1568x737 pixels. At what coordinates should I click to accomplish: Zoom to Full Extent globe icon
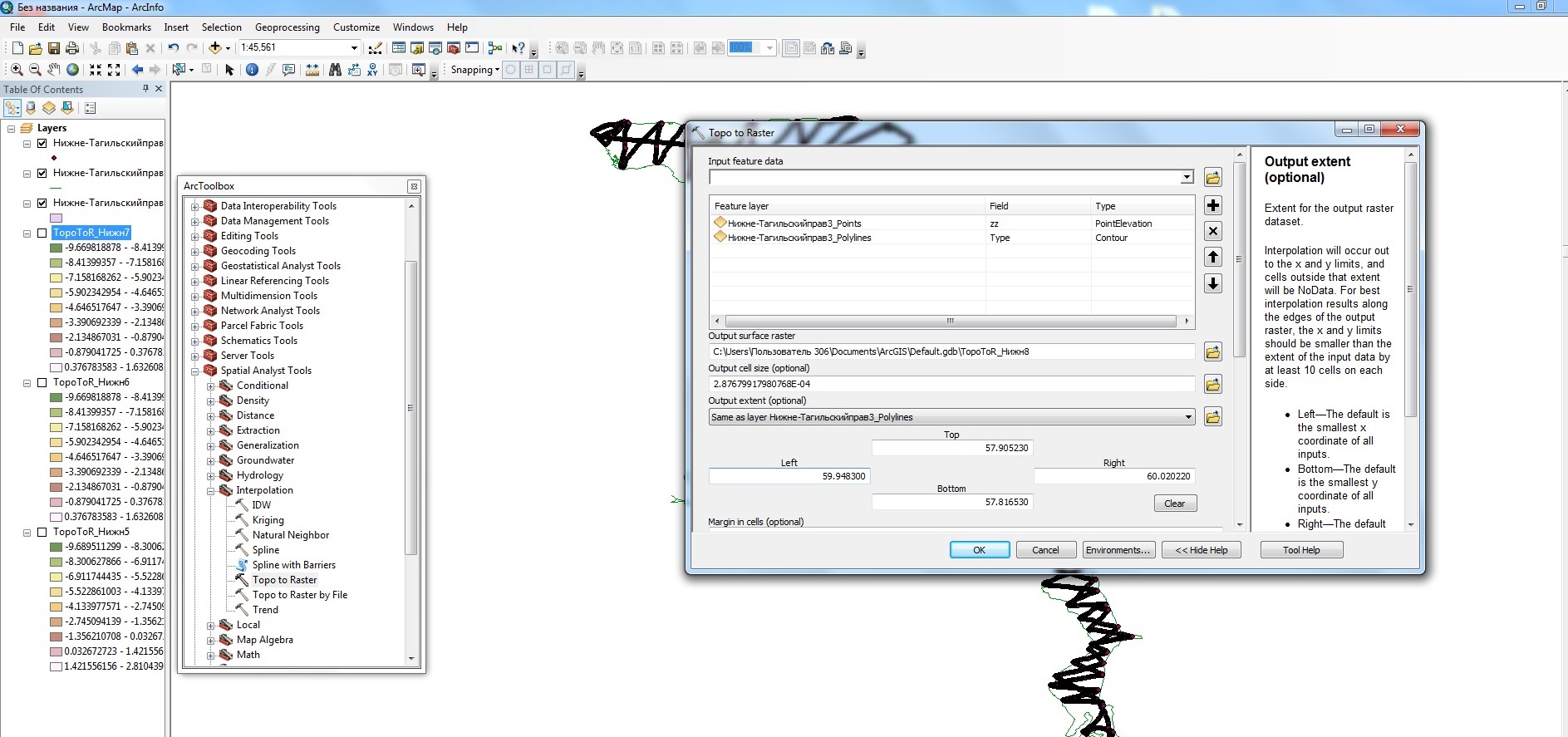click(x=73, y=70)
